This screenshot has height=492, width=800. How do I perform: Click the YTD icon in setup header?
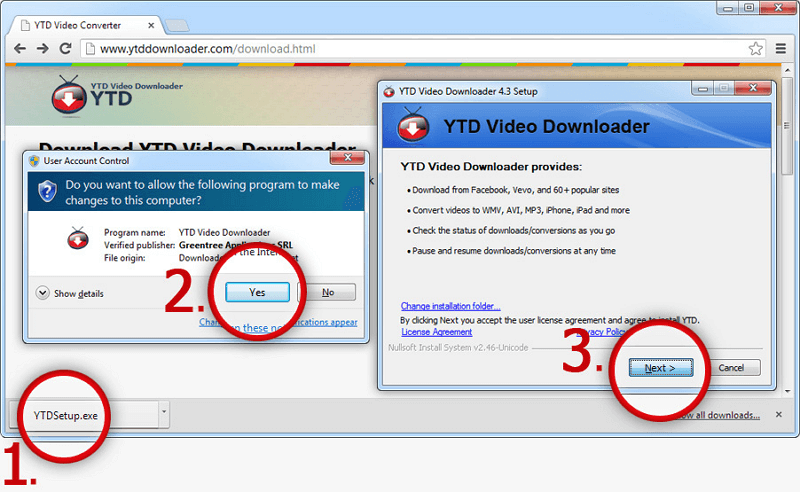coord(412,128)
